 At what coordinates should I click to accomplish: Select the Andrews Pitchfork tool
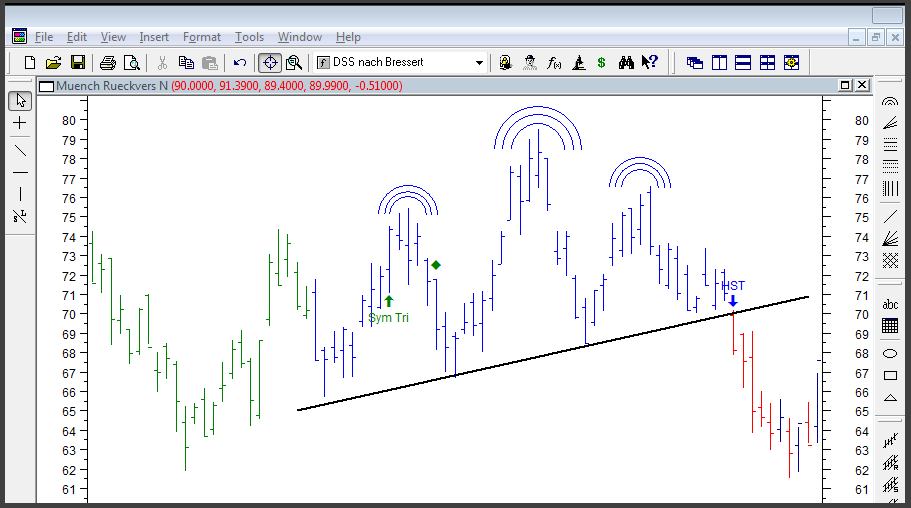point(890,441)
